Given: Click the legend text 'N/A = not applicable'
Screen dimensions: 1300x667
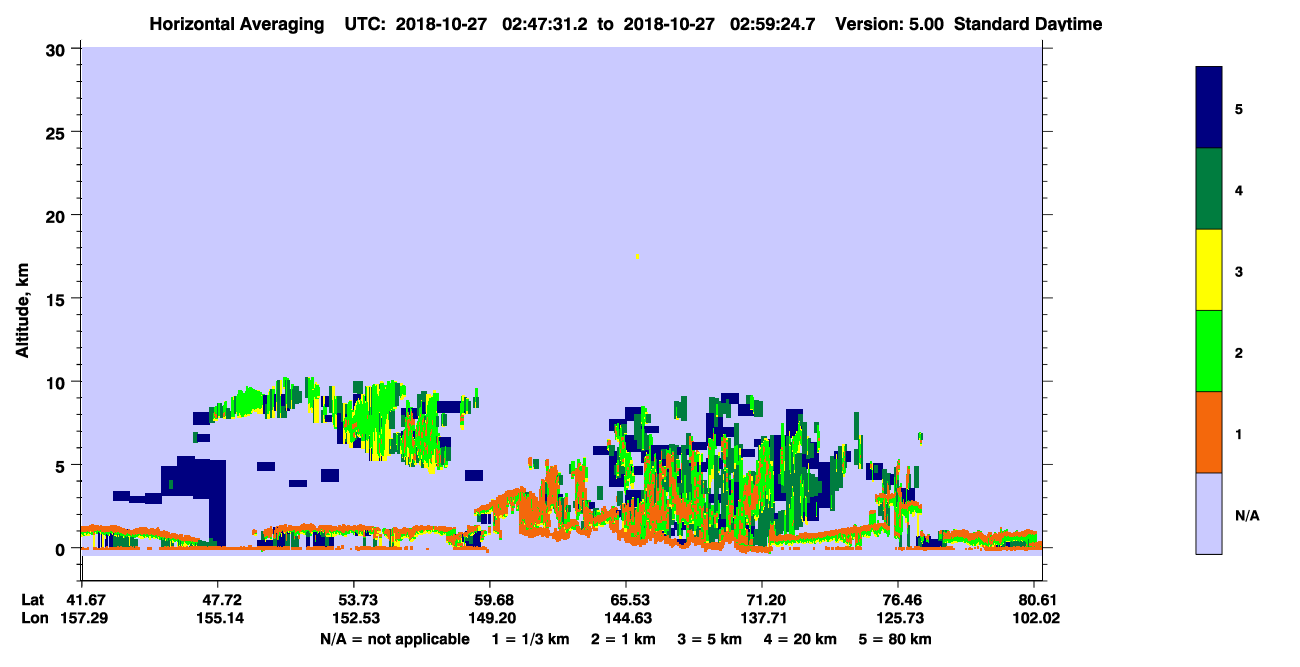Looking at the screenshot, I should coord(394,639).
